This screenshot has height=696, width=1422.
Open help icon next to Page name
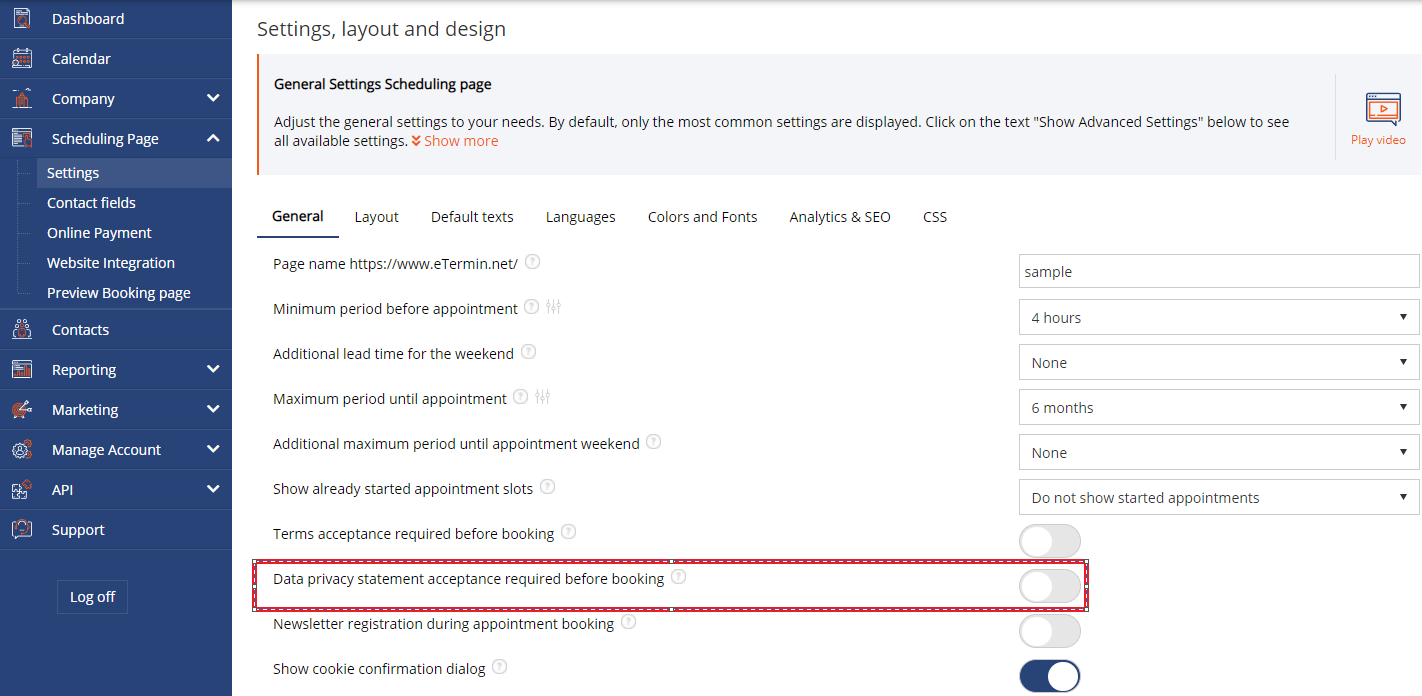(x=533, y=262)
